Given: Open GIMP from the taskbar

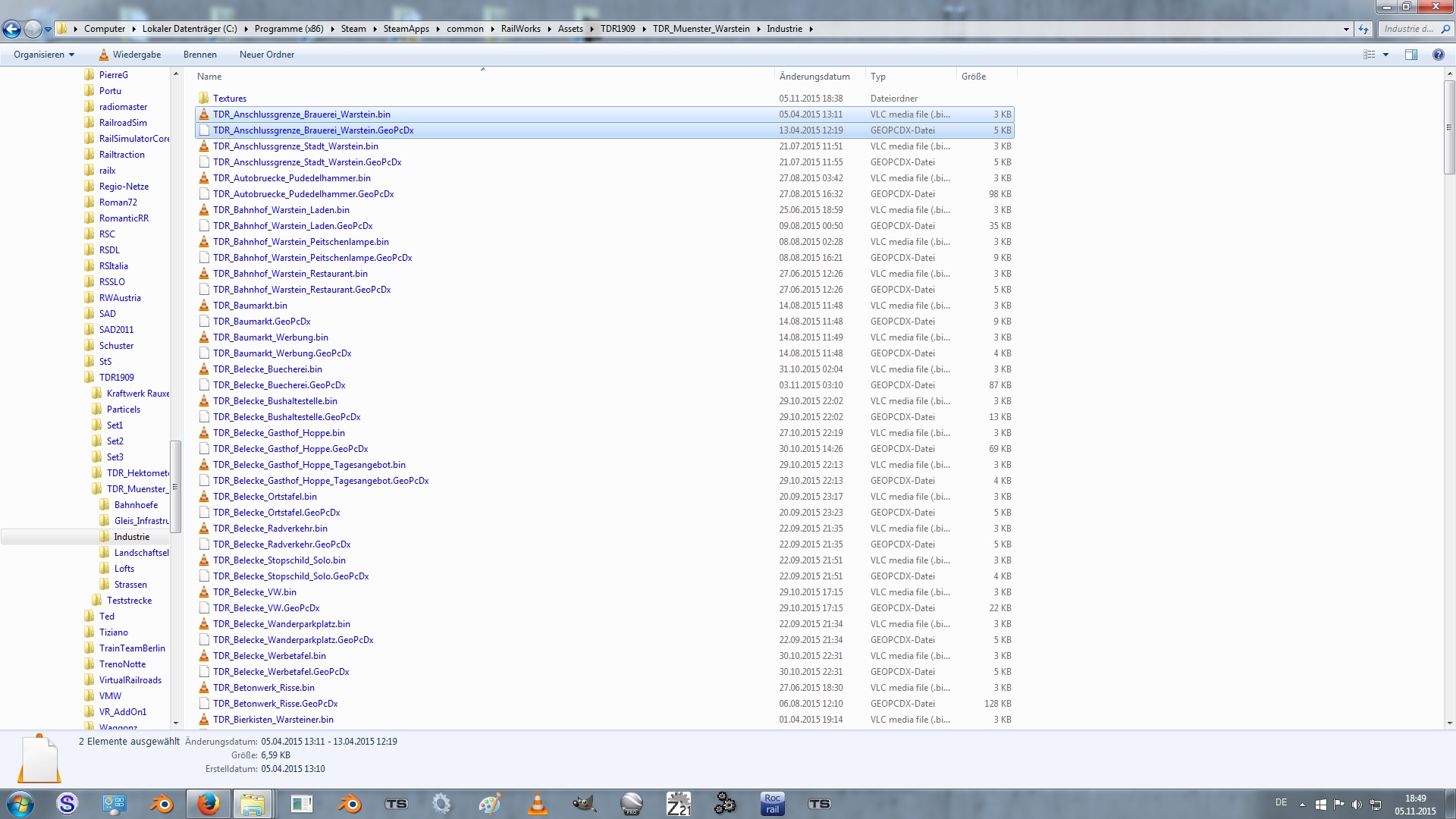Looking at the screenshot, I should point(584,804).
